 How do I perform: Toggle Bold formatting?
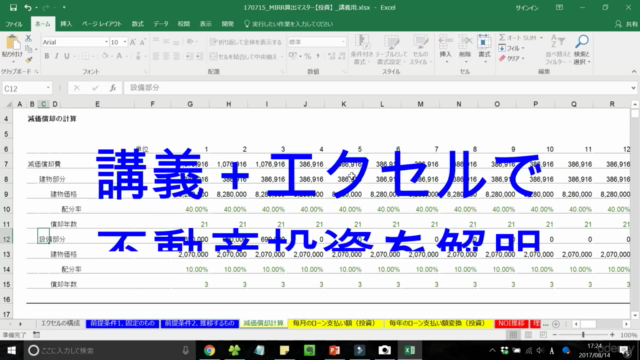[47, 56]
